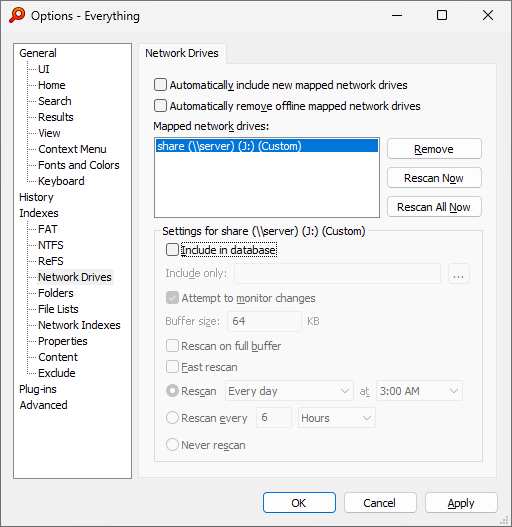Open the Properties indexes page

click(x=63, y=341)
